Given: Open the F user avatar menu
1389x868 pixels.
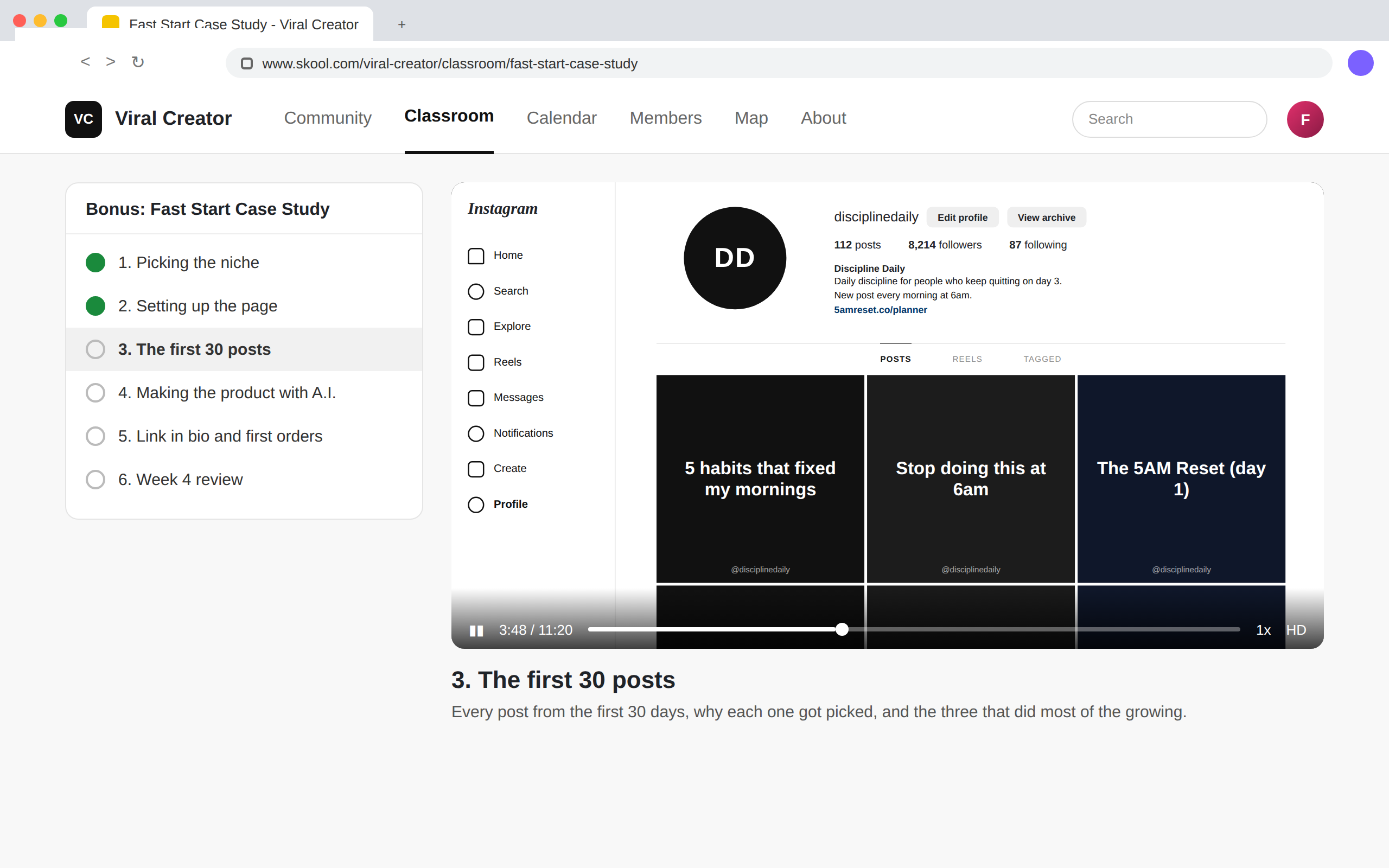Looking at the screenshot, I should click(x=1304, y=119).
